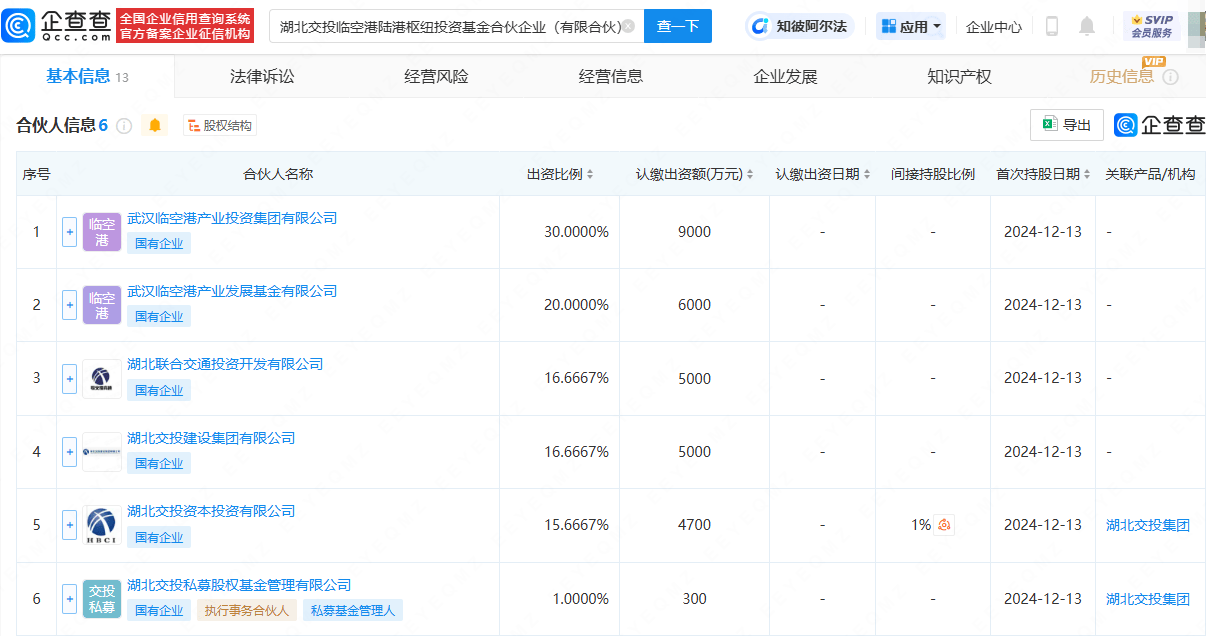Click the info icon beside 合伙人信息

pyautogui.click(x=124, y=126)
